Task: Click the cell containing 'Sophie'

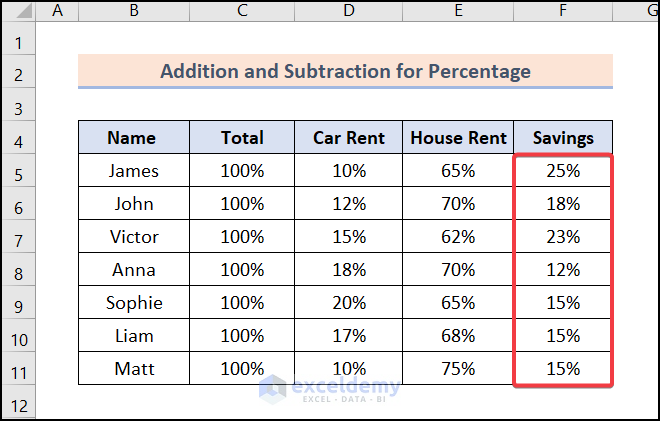Action: [x=133, y=303]
